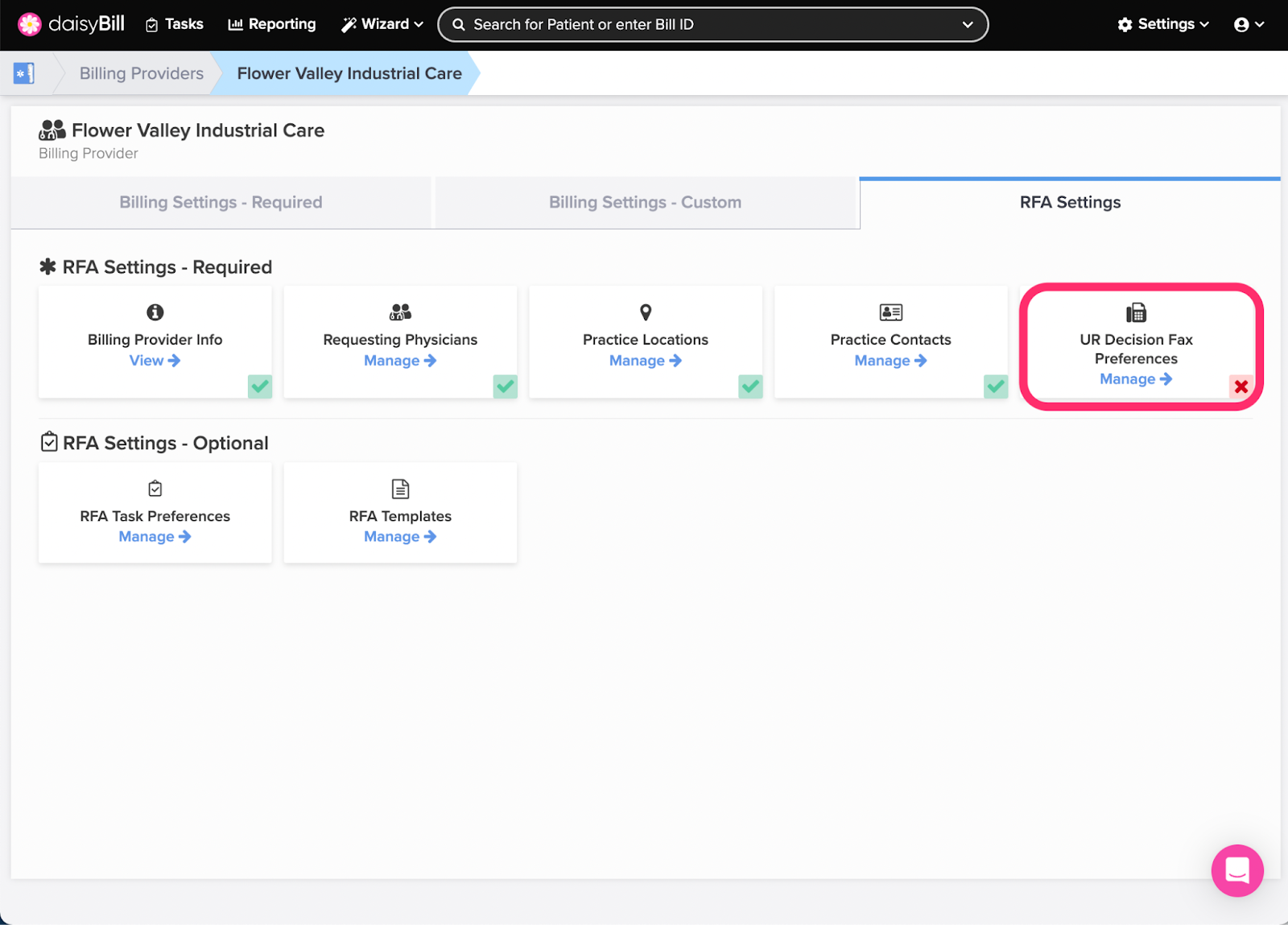Click the Settings gear icon

1125,25
